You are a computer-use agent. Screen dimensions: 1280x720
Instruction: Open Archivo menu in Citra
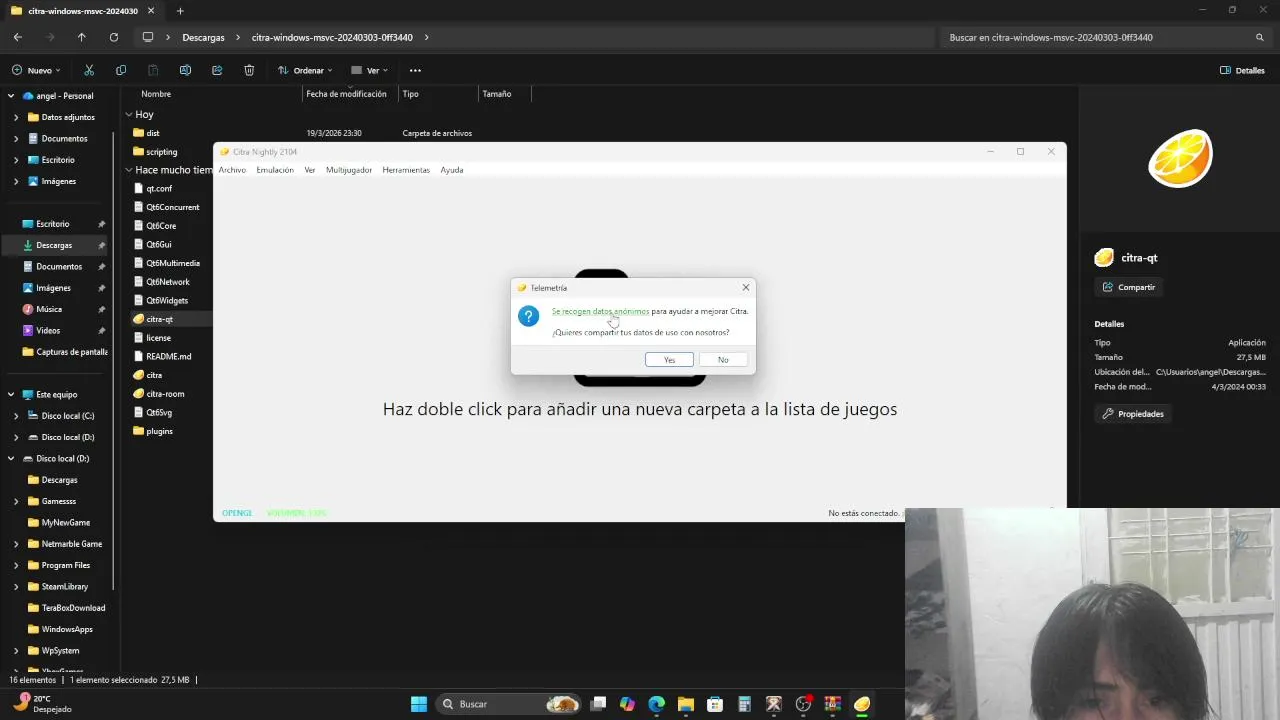232,170
